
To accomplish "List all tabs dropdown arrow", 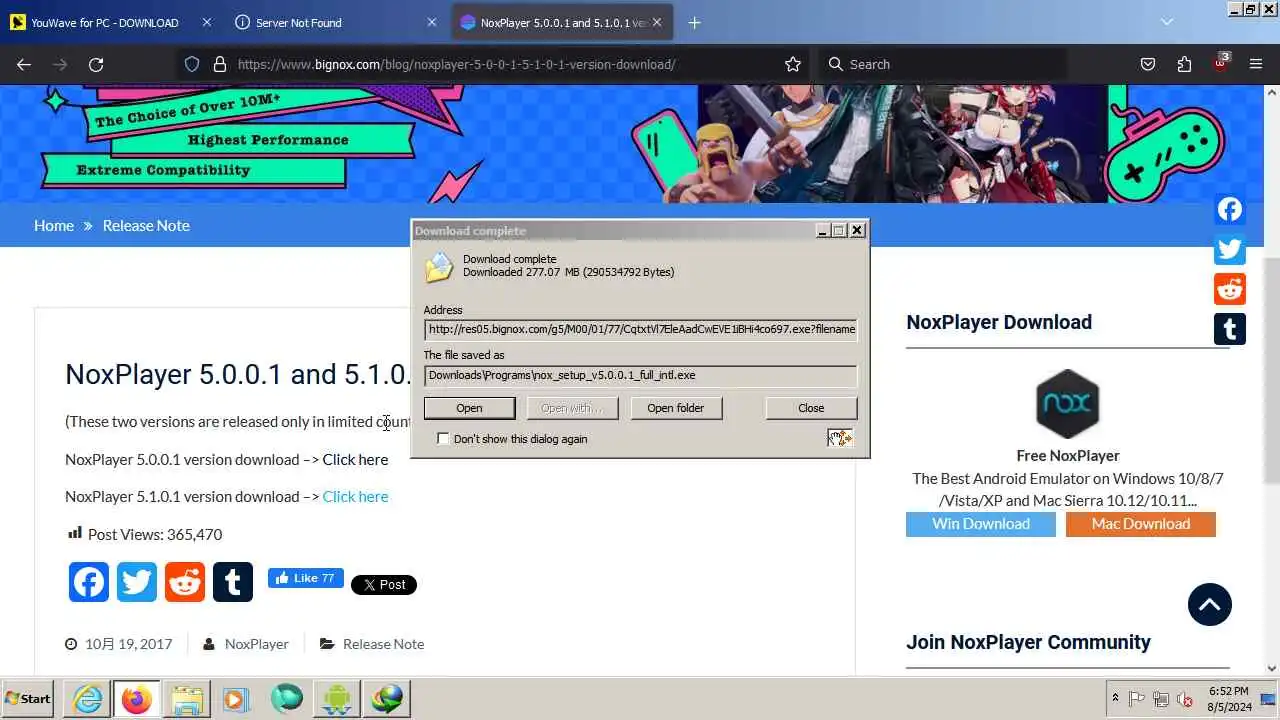I will pyautogui.click(x=1167, y=22).
